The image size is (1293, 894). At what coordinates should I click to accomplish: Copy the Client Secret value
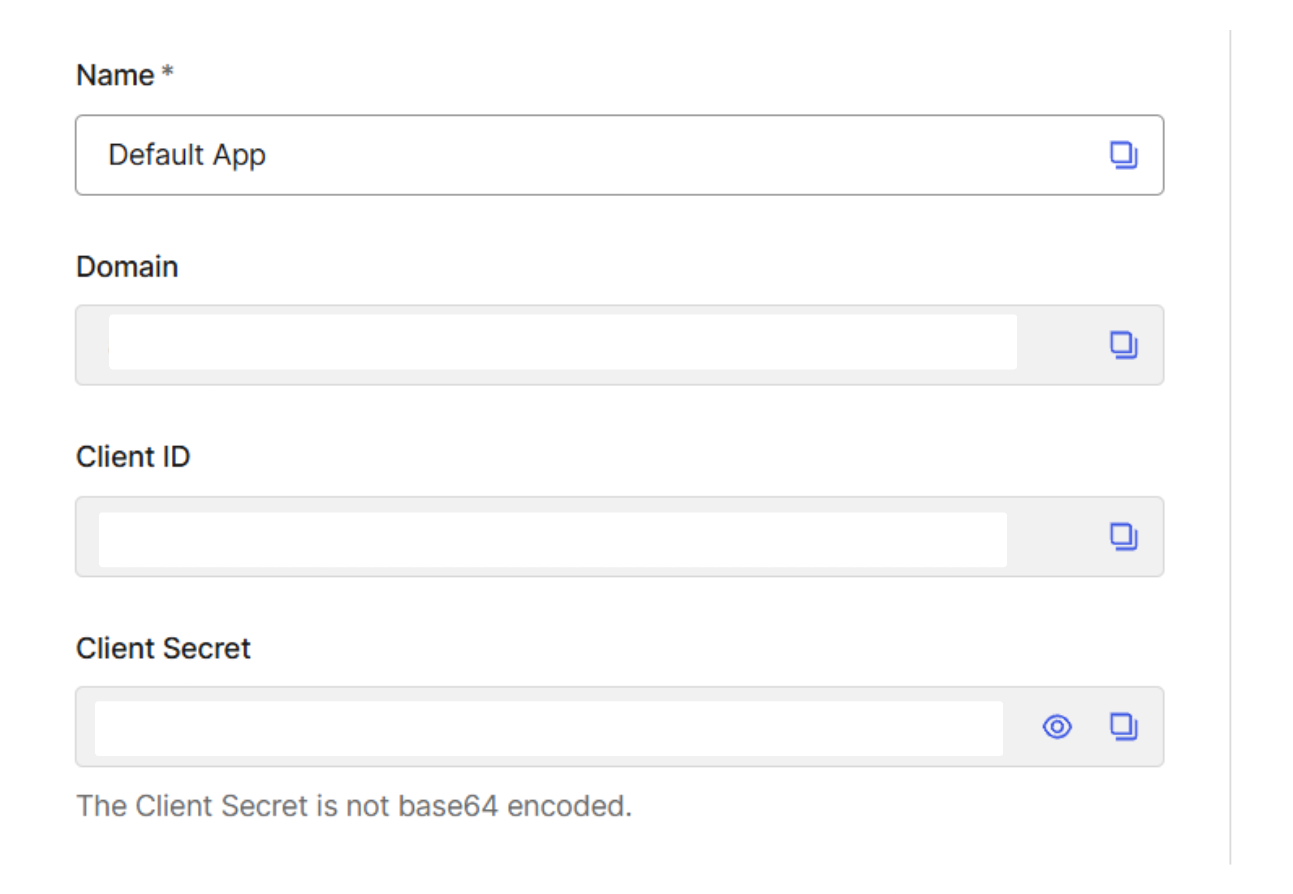point(1124,726)
